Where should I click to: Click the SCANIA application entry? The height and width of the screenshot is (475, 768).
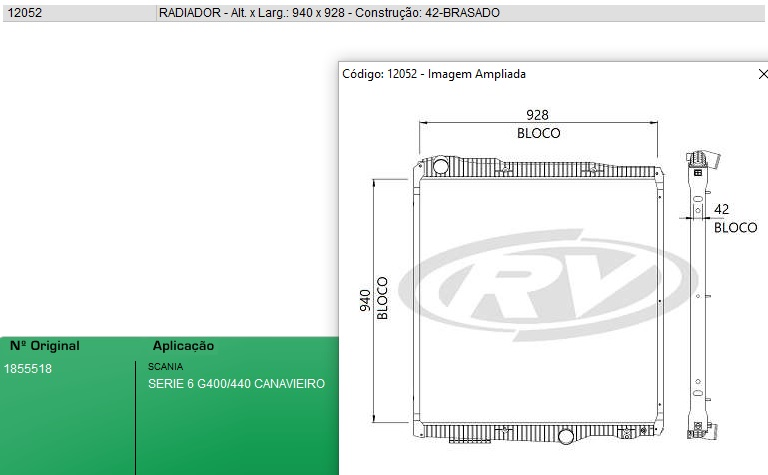pyautogui.click(x=165, y=367)
